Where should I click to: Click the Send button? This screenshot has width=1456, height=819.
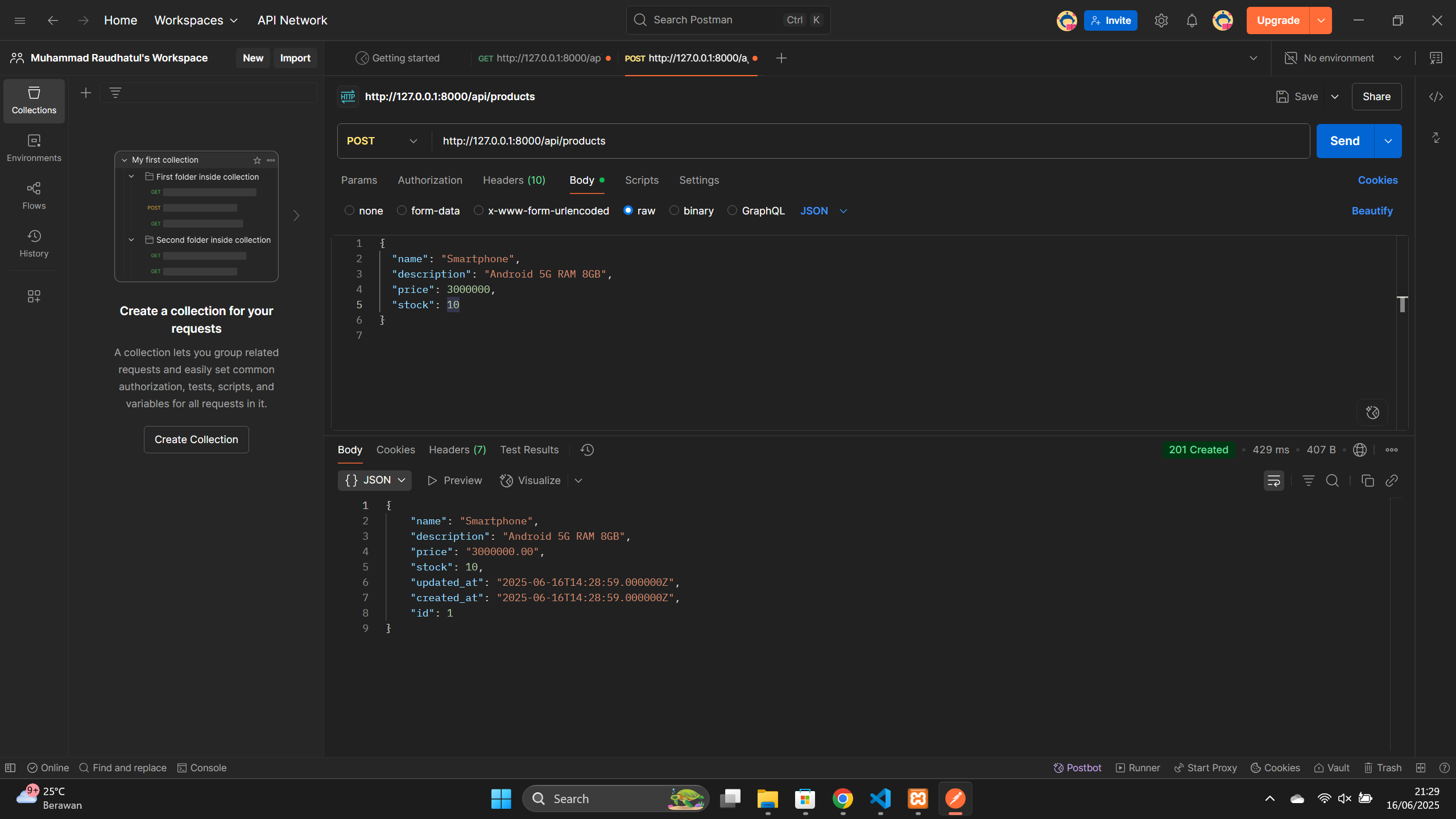(1345, 141)
